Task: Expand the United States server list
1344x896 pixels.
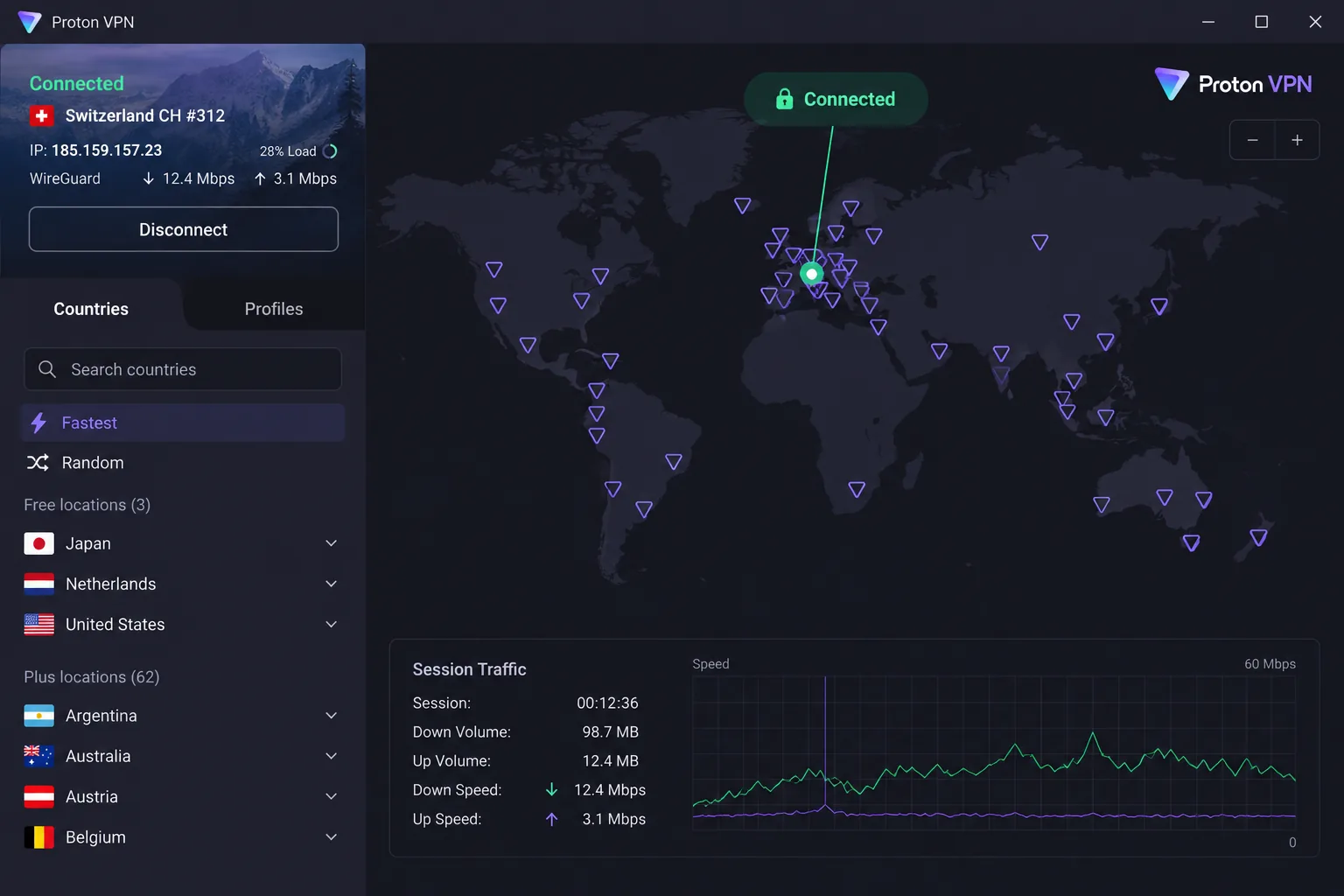Action: pos(332,625)
